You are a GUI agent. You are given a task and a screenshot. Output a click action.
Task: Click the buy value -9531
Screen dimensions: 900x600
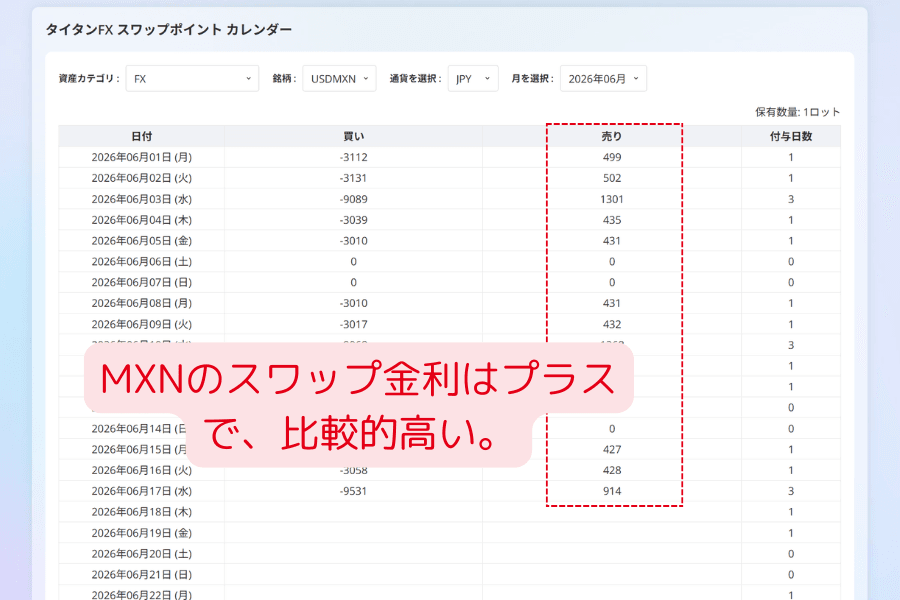(x=353, y=491)
